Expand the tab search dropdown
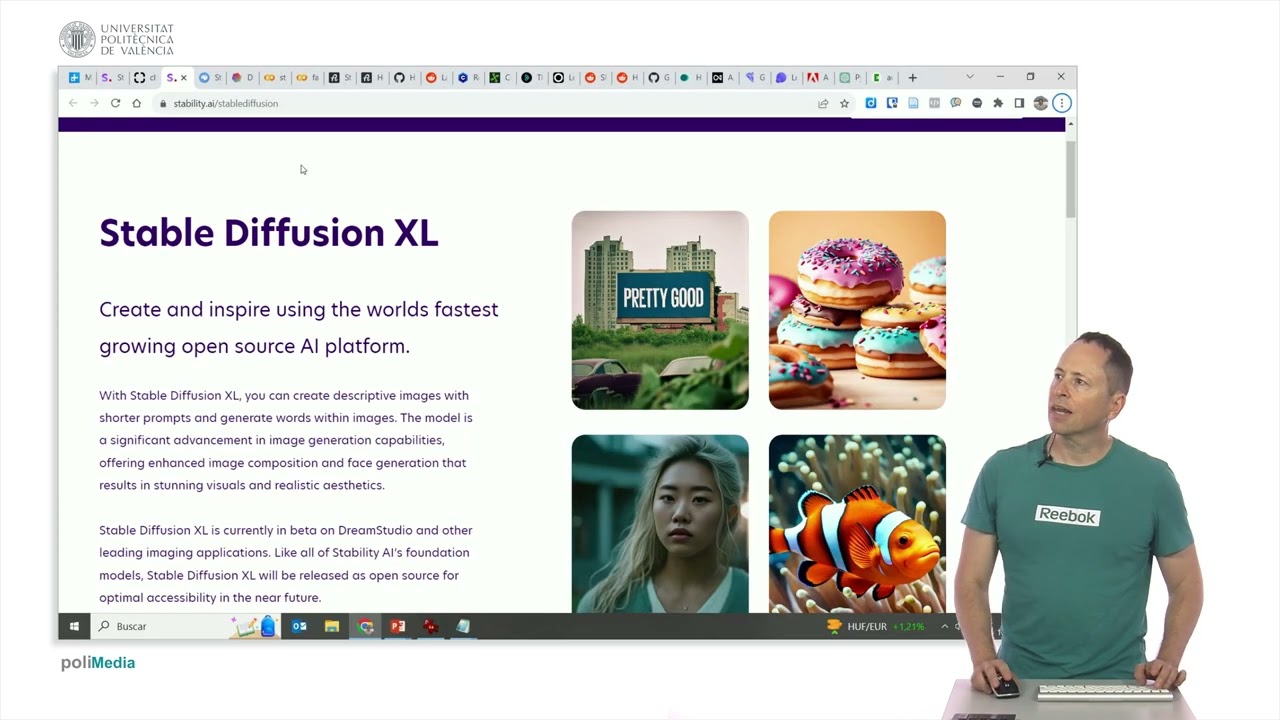The height and width of the screenshot is (720, 1280). [x=969, y=77]
